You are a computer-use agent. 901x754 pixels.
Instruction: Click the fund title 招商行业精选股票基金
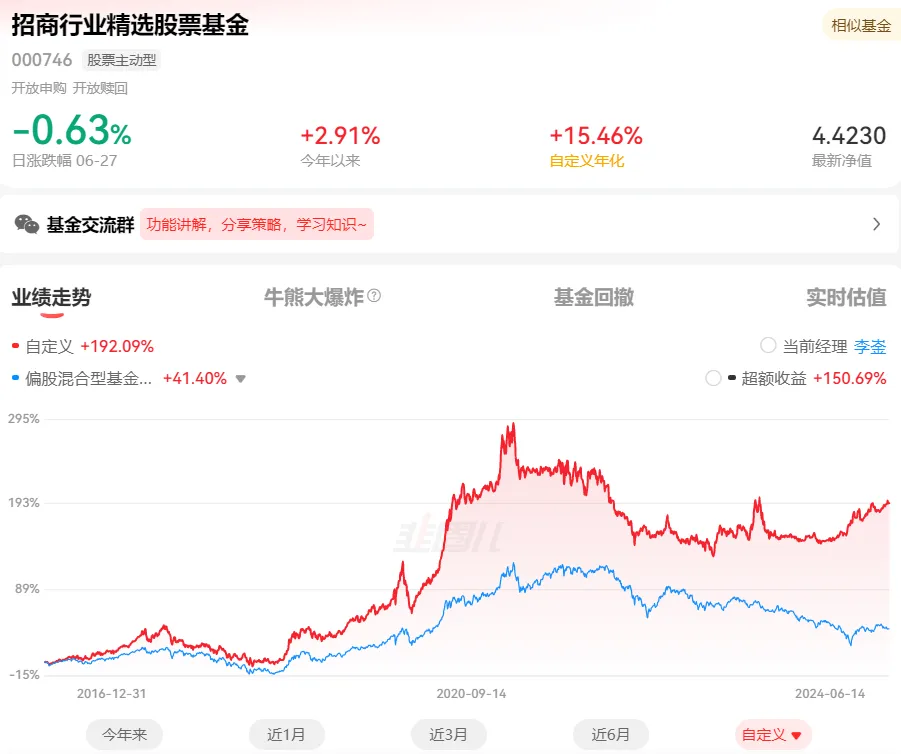pos(130,25)
